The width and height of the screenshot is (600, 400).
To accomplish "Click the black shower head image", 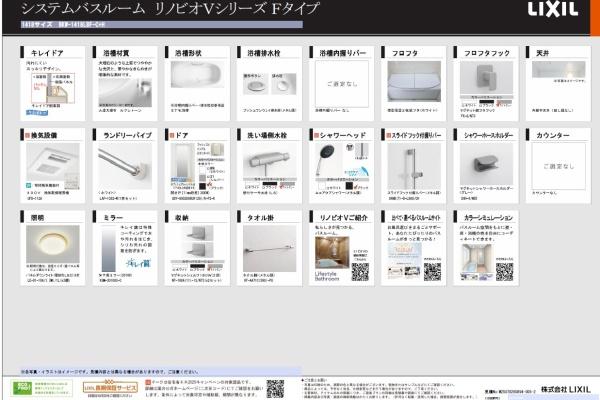I will coord(326,160).
